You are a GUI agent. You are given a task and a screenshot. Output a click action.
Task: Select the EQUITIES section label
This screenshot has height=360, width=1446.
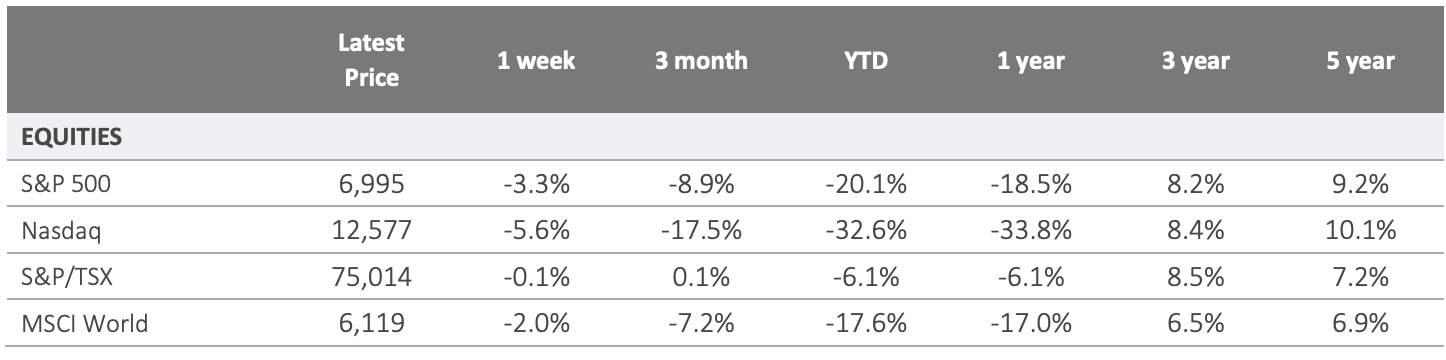[x=70, y=137]
